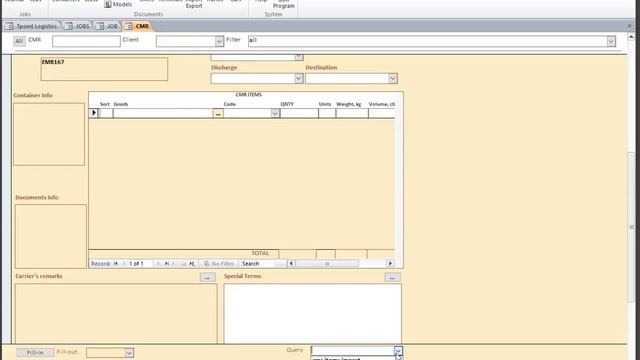Screen dimensions: 640x360
Task: Click the Fill-in button
Action: coord(35,352)
